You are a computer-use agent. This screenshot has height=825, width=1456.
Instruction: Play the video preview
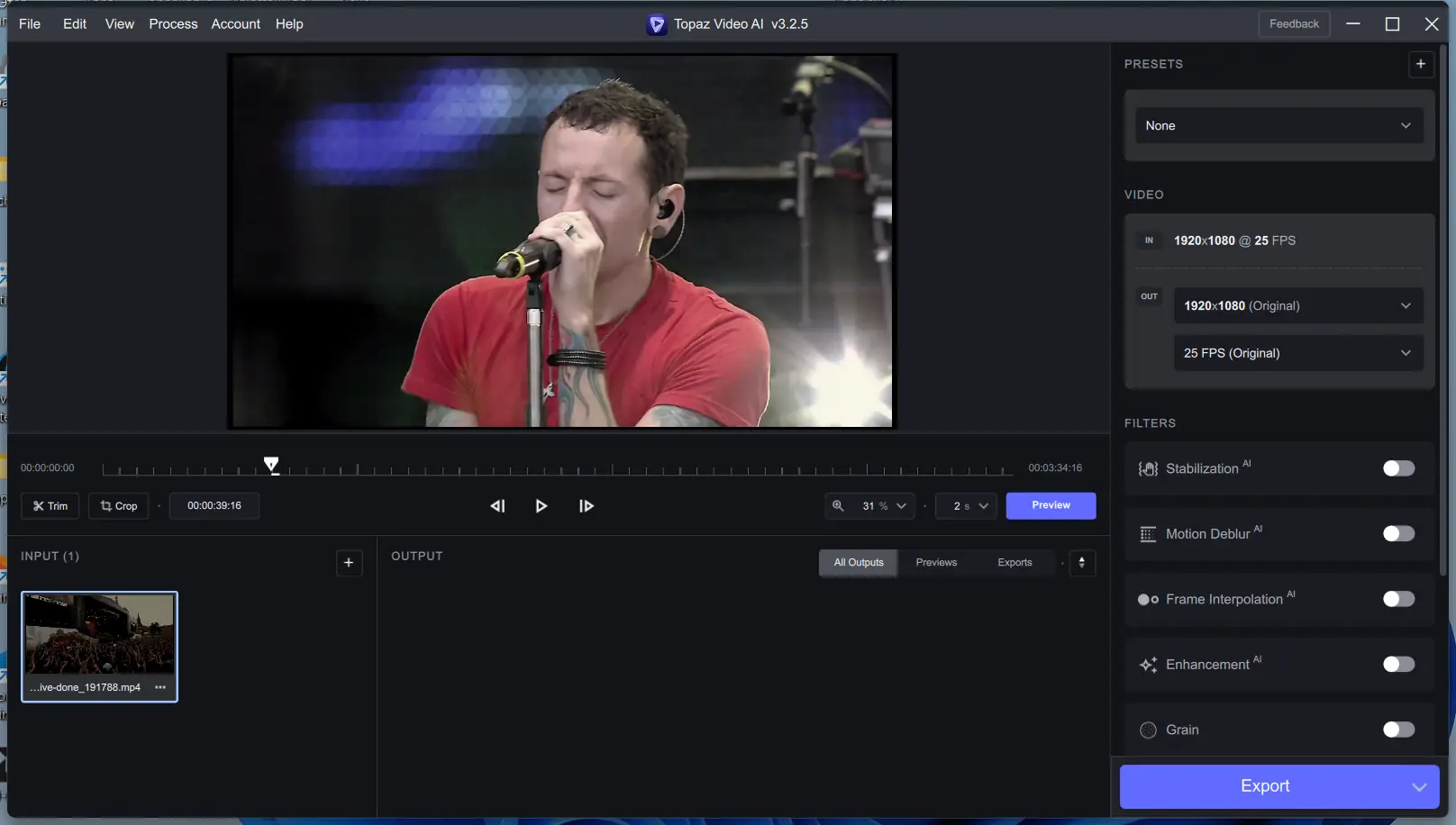point(541,506)
